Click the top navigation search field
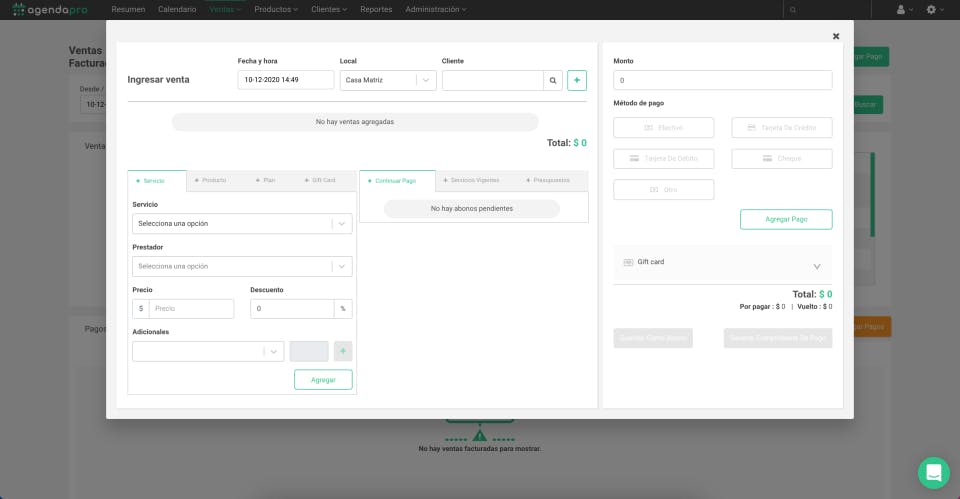 [x=827, y=9]
